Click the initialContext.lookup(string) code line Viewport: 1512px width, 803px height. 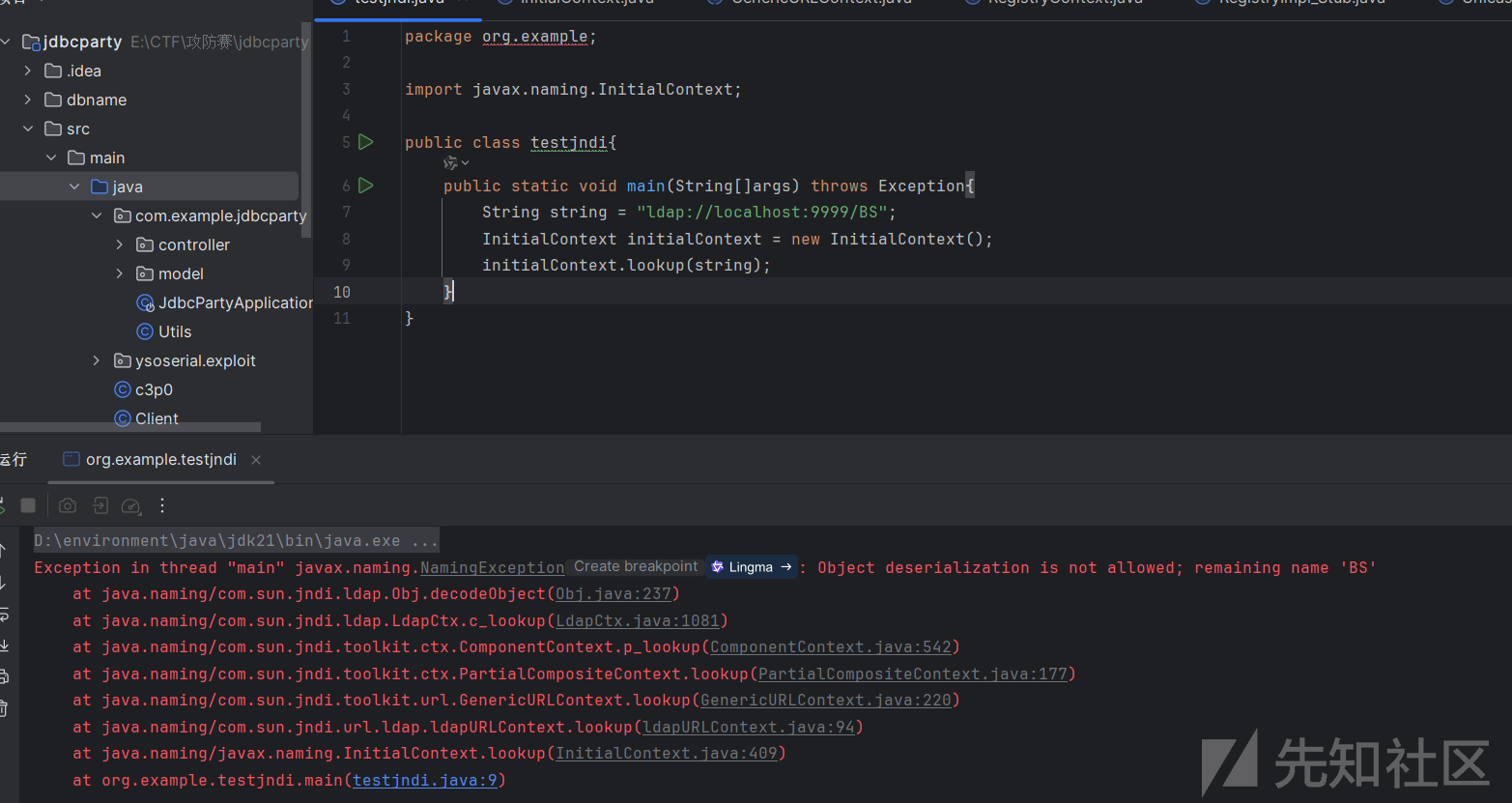pos(626,266)
